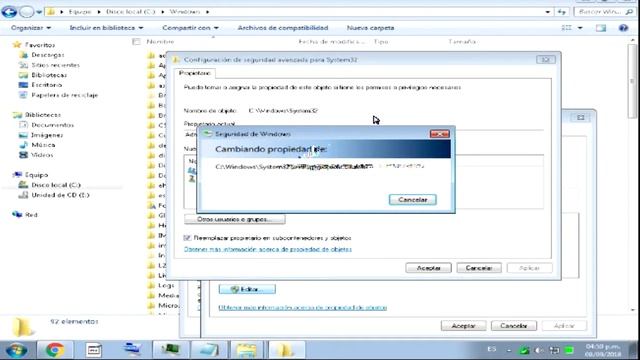The height and width of the screenshot is (360, 640).
Task: Open the Descargas folder icon
Action: (24, 55)
